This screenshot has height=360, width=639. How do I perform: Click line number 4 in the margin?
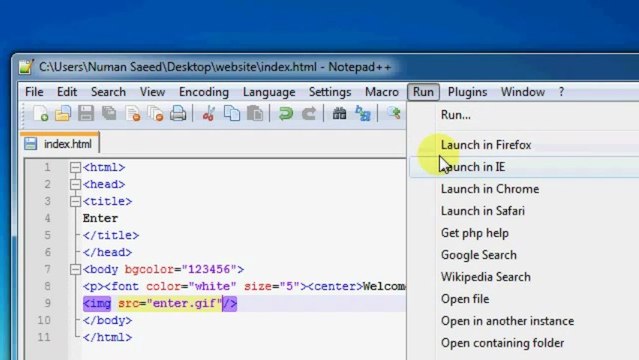48,219
